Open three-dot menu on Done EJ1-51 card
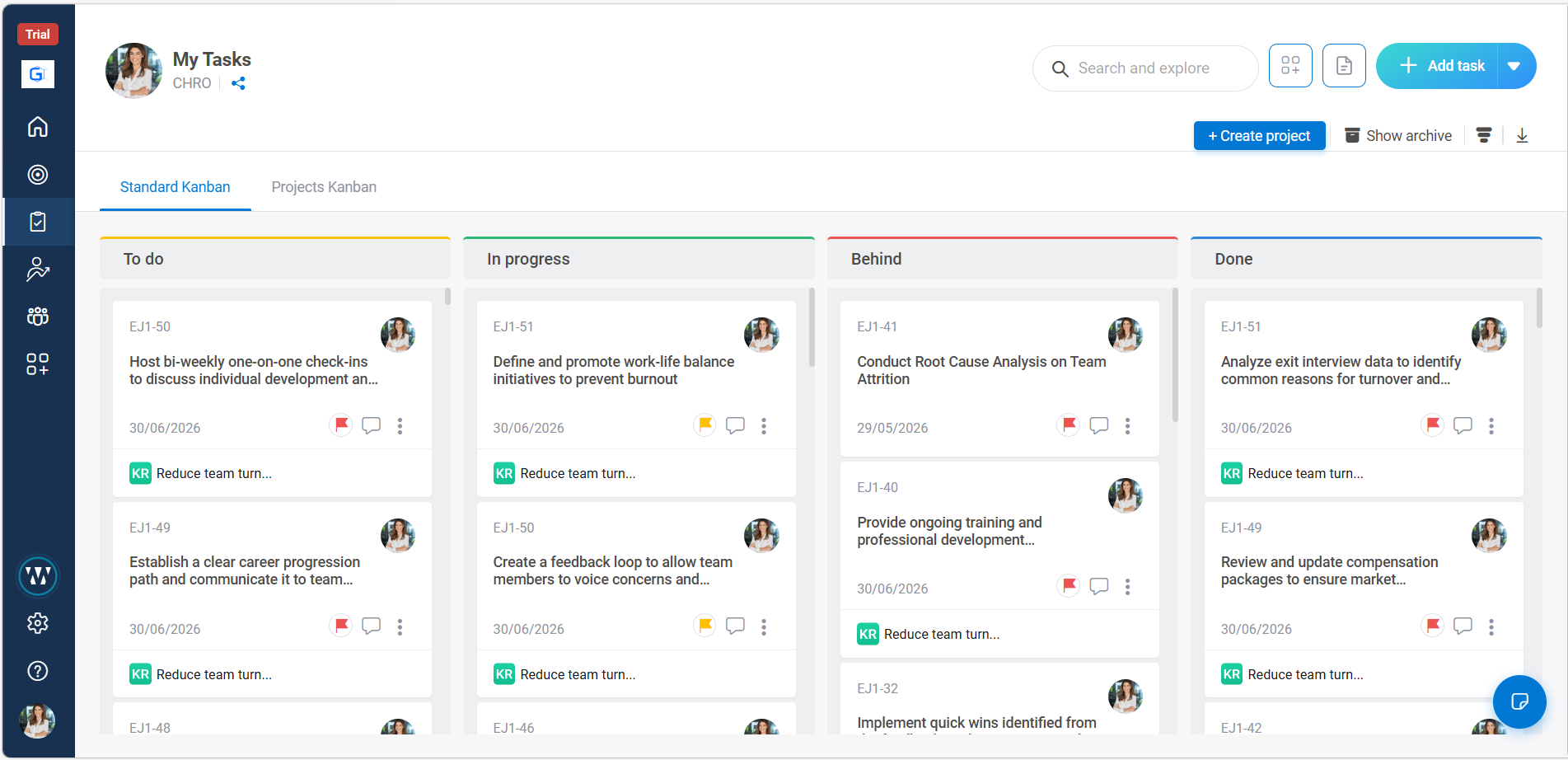This screenshot has width=1568, height=760. (x=1491, y=426)
